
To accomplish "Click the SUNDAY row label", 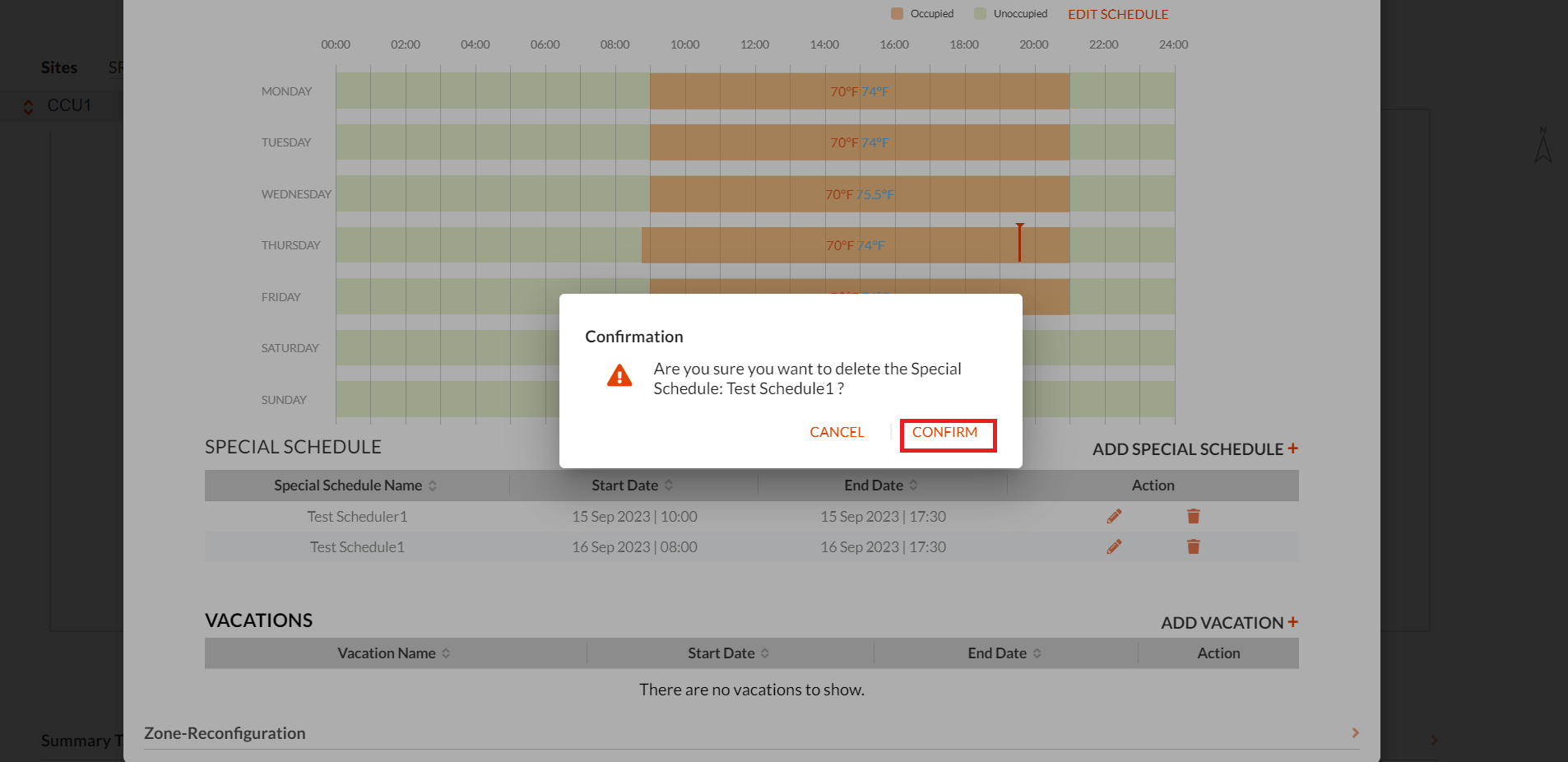I will (284, 400).
